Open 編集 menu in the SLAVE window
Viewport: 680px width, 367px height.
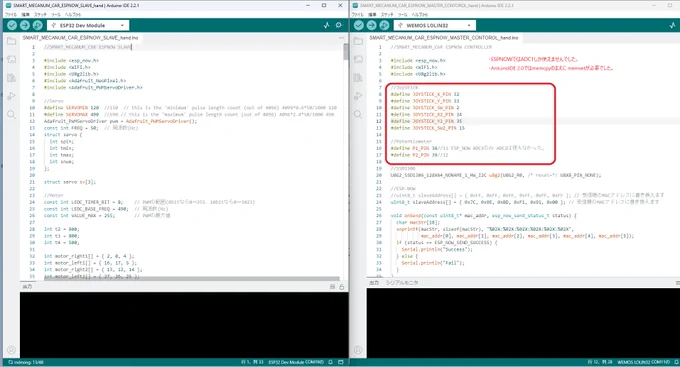point(26,14)
